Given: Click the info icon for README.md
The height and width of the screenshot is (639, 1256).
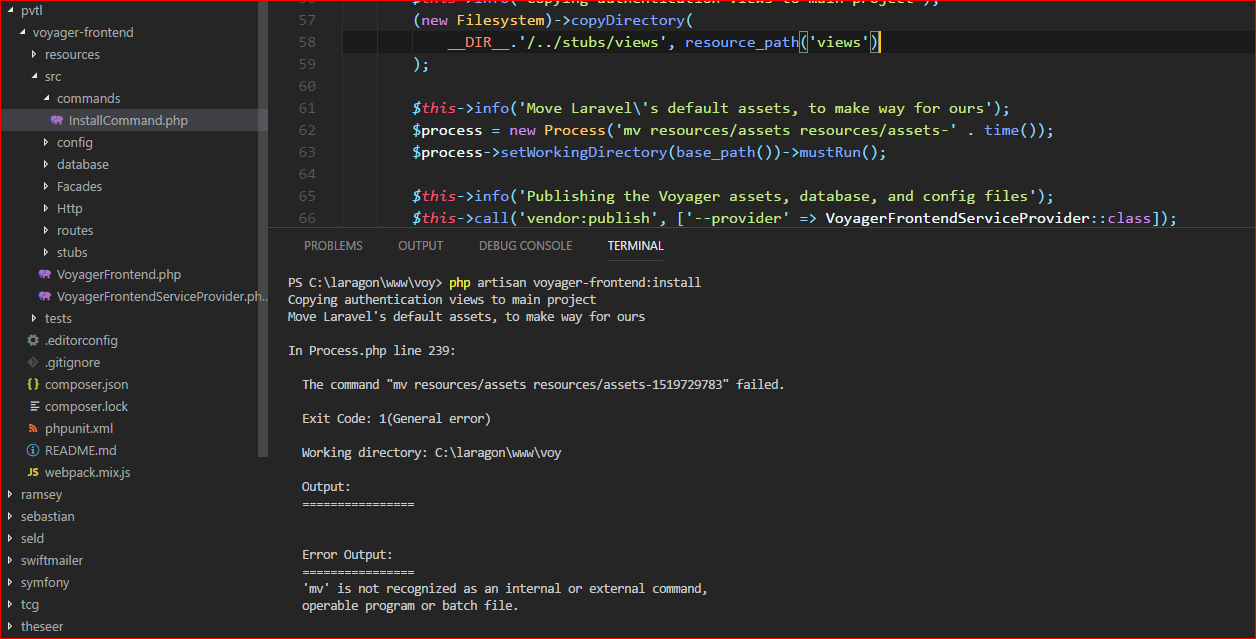Looking at the screenshot, I should pos(33,450).
